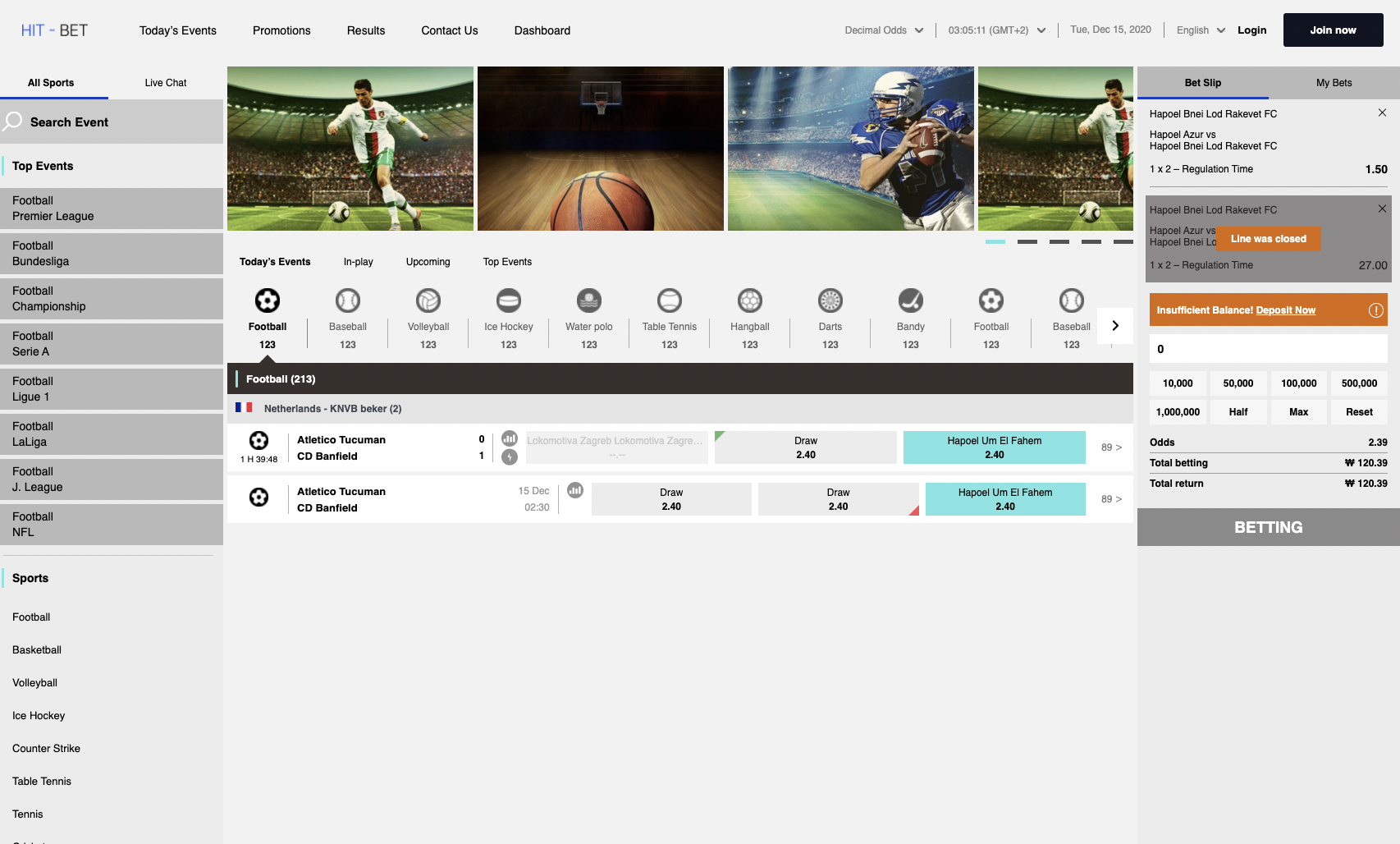The image size is (1400, 844).
Task: Open statistics icon for the 15 Dec match
Action: click(575, 490)
